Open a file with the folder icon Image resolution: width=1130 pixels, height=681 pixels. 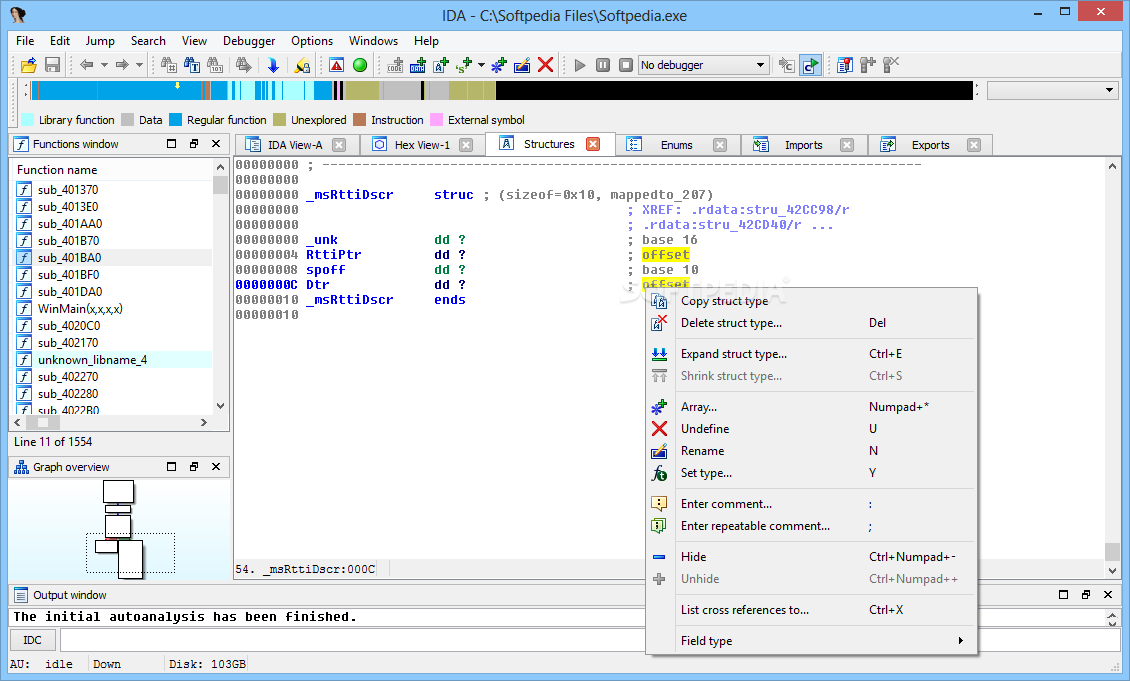29,65
